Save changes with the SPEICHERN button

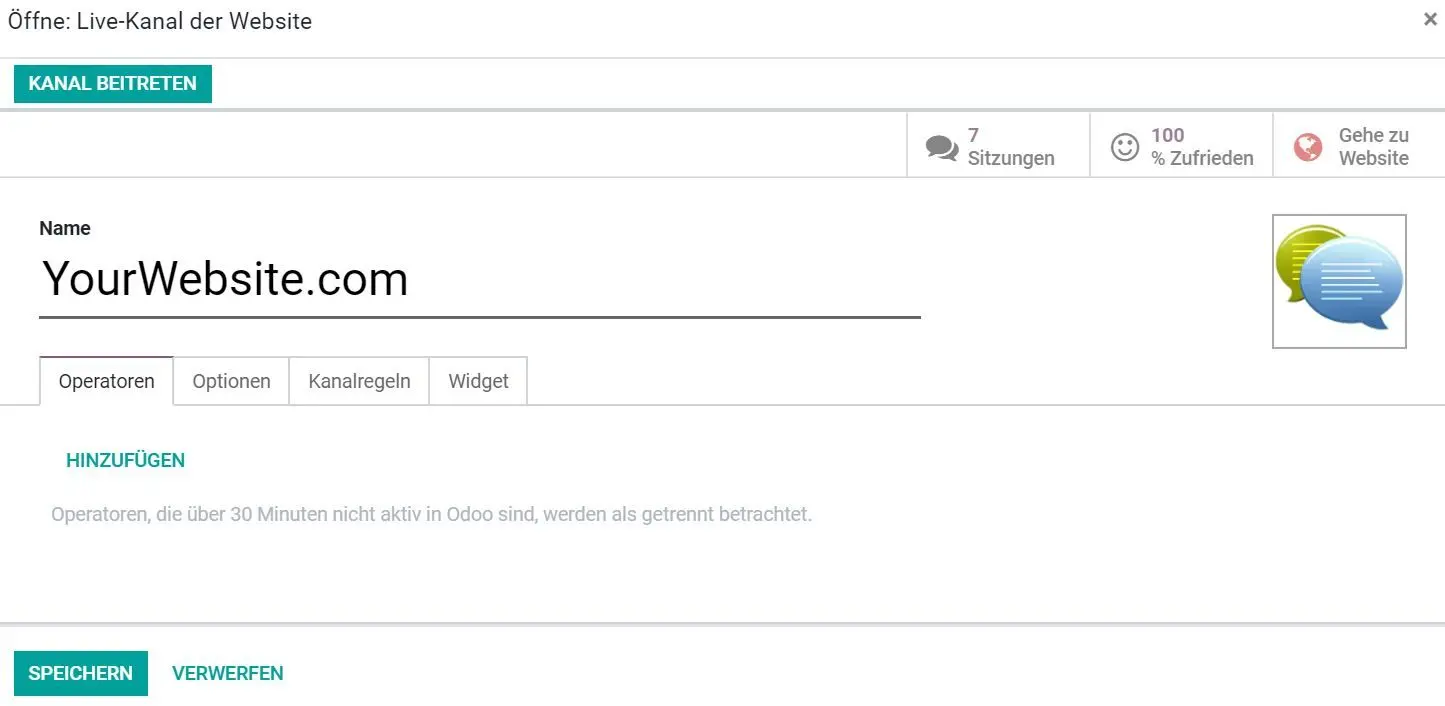[x=81, y=673]
